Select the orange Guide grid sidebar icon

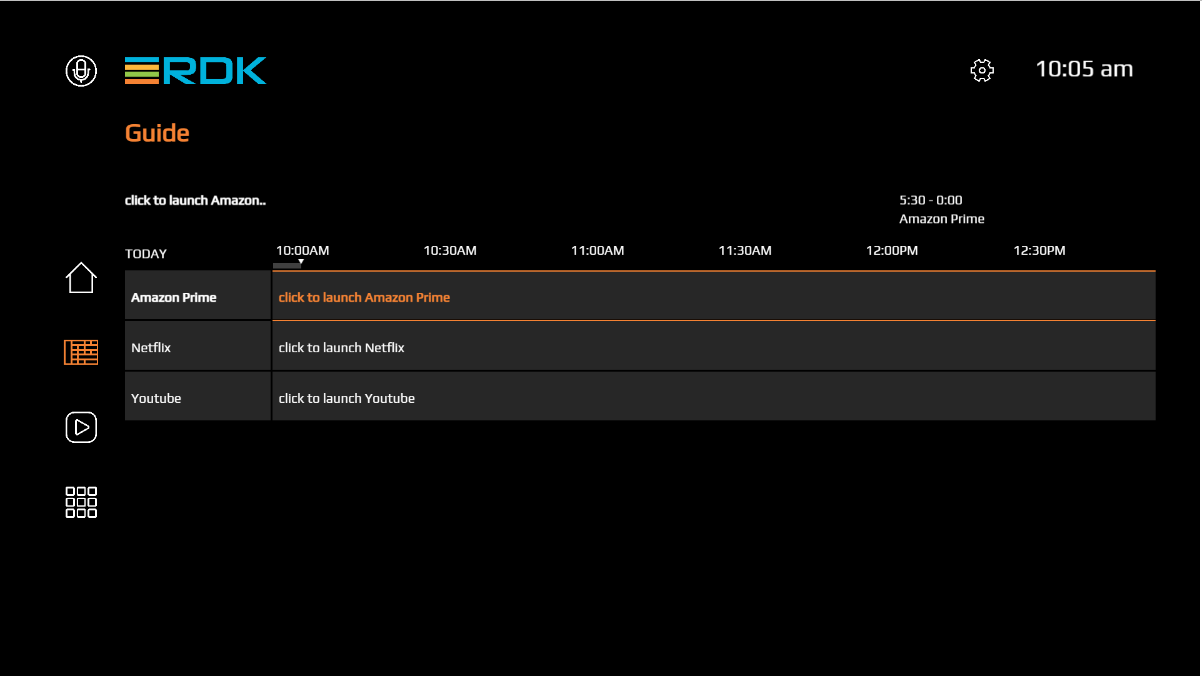click(81, 352)
